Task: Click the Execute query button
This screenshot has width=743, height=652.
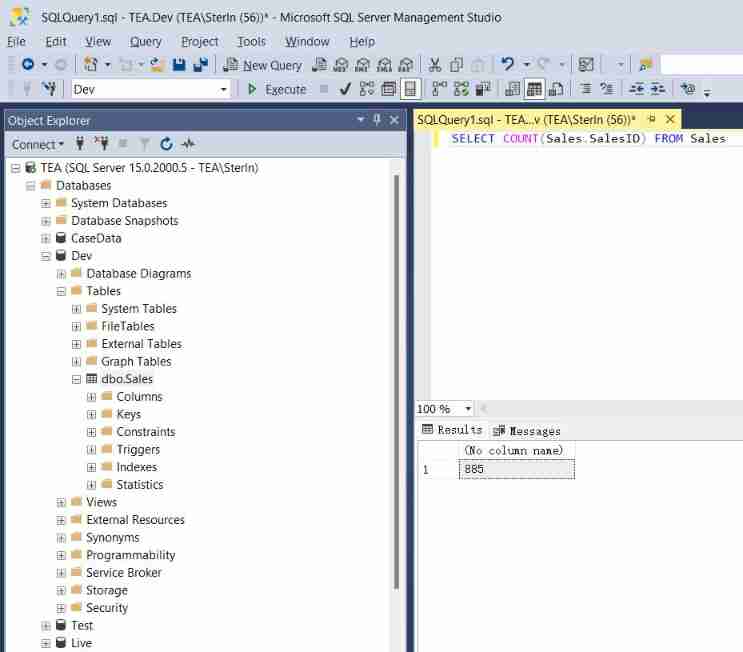Action: (x=277, y=89)
